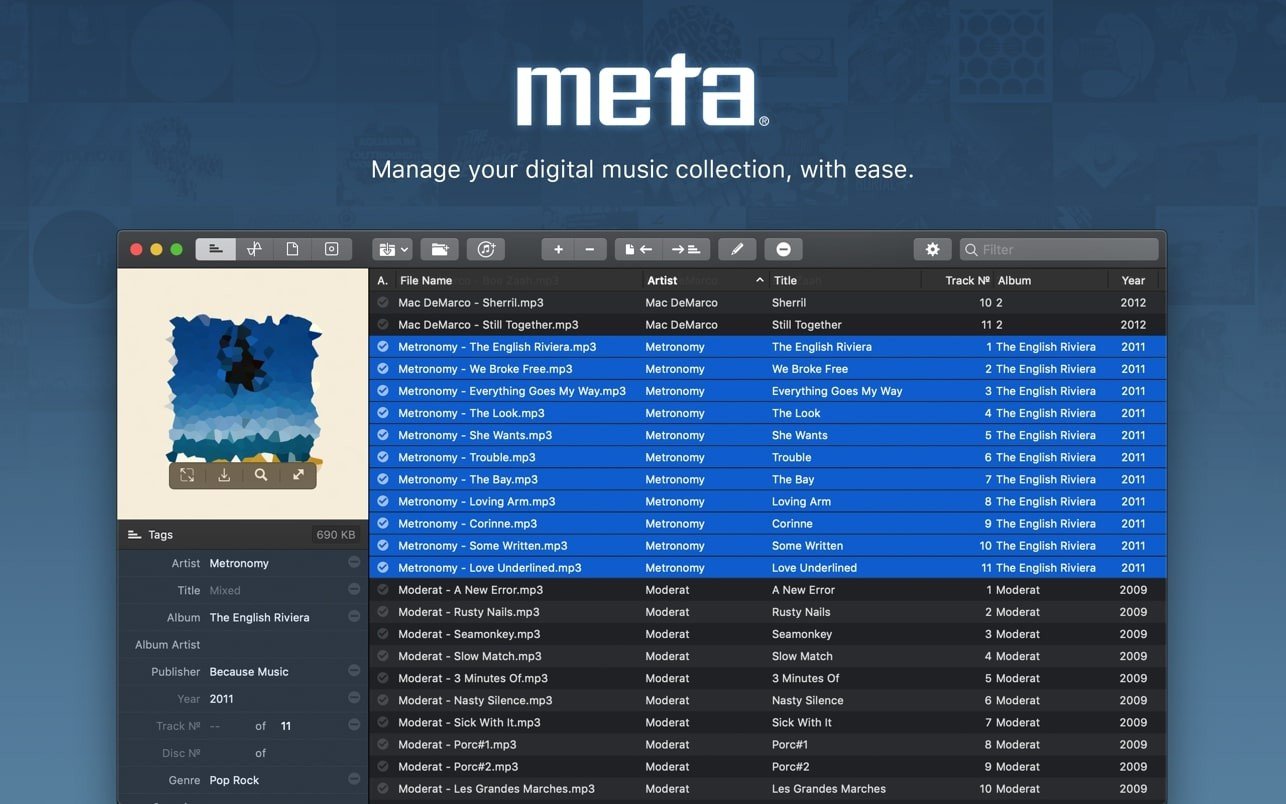Click the artwork view toolbar icon
Screen dimensions: 1286x804
[x=331, y=249]
